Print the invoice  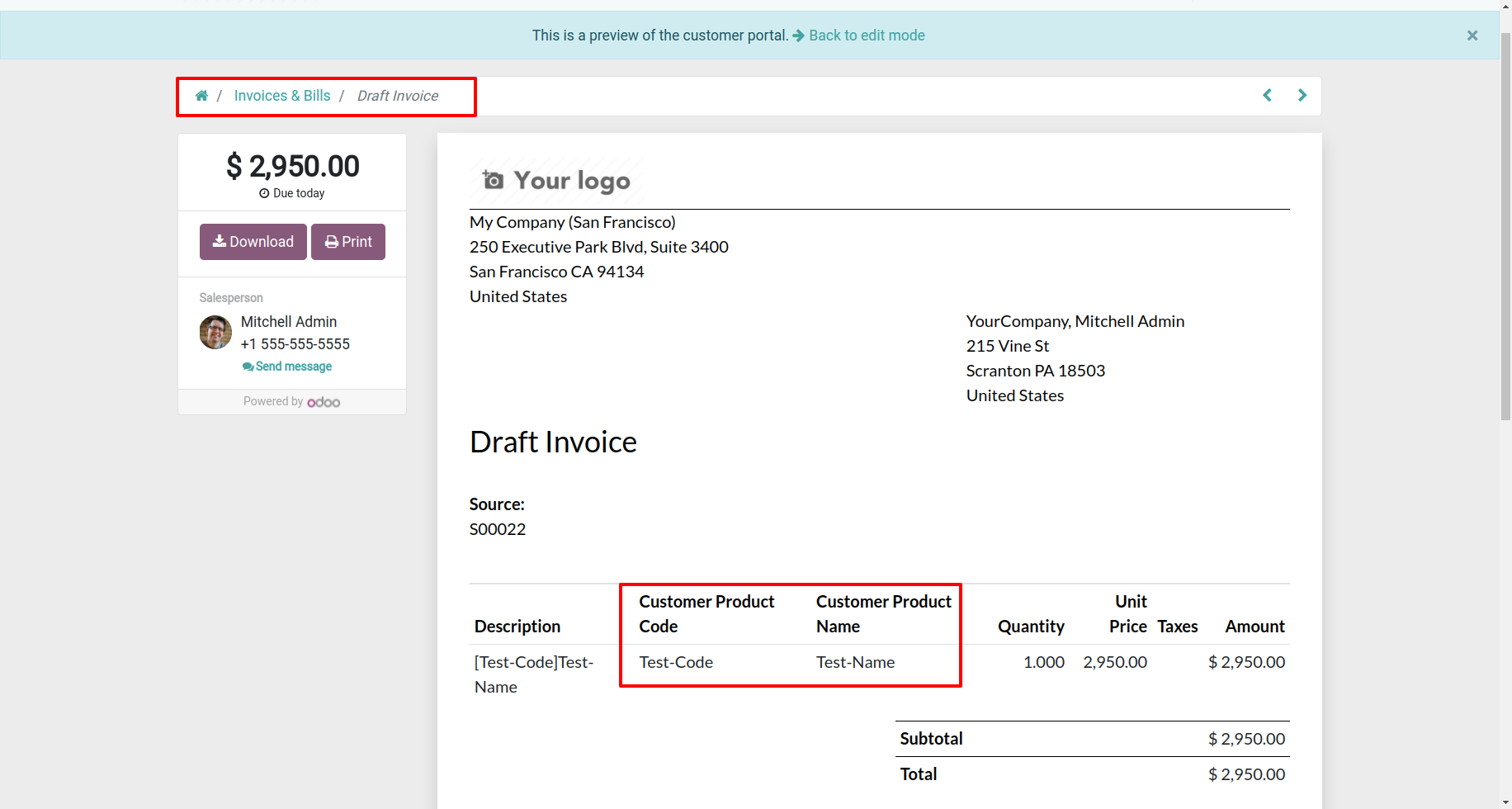348,242
